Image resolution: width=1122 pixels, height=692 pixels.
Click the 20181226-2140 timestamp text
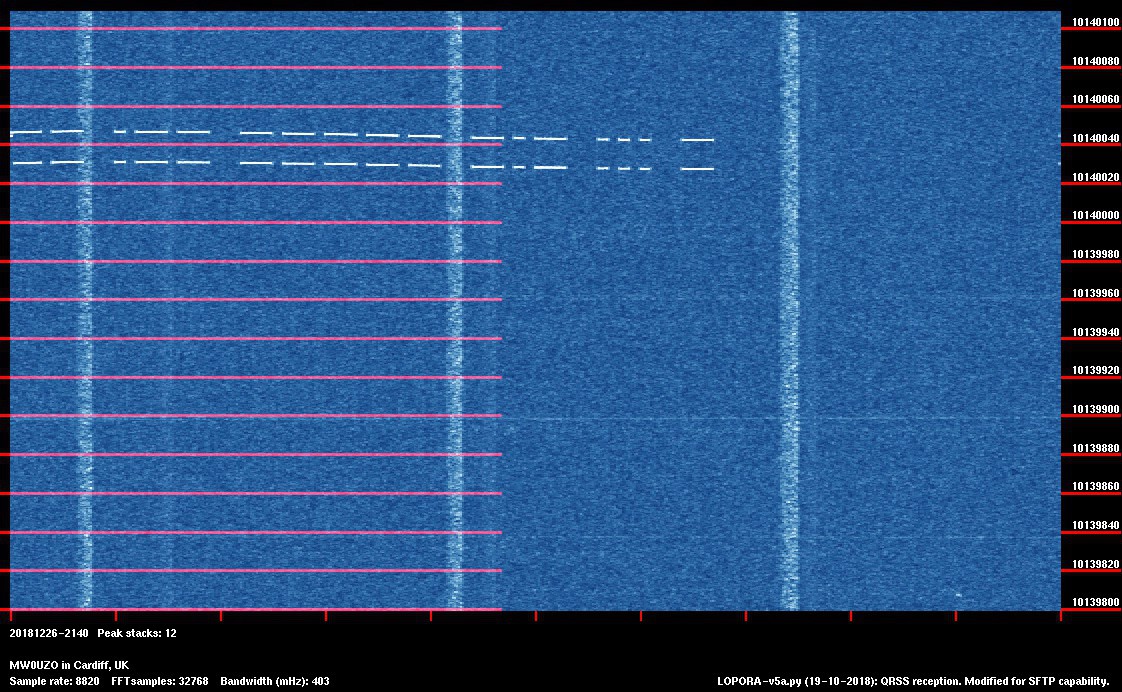(49, 633)
